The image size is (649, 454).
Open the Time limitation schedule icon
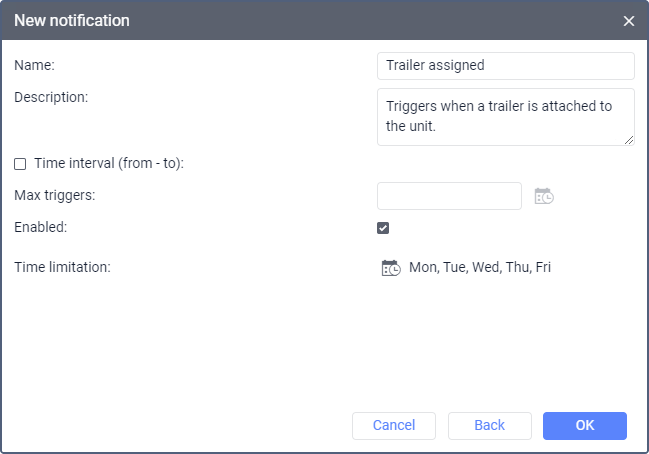(x=391, y=268)
